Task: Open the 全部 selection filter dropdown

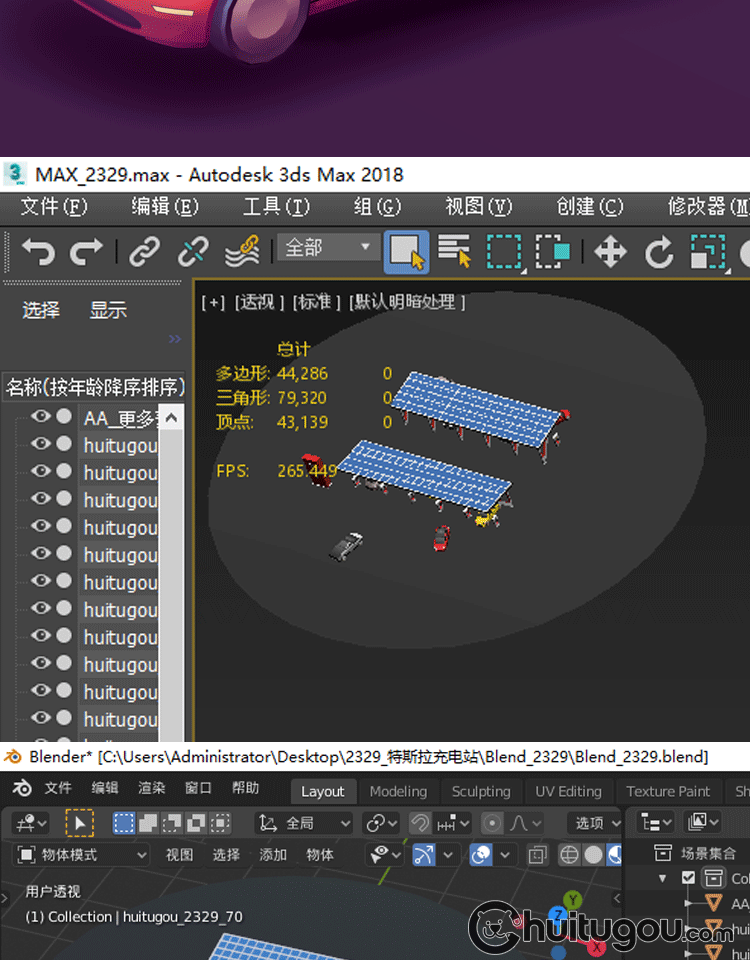Action: click(328, 247)
